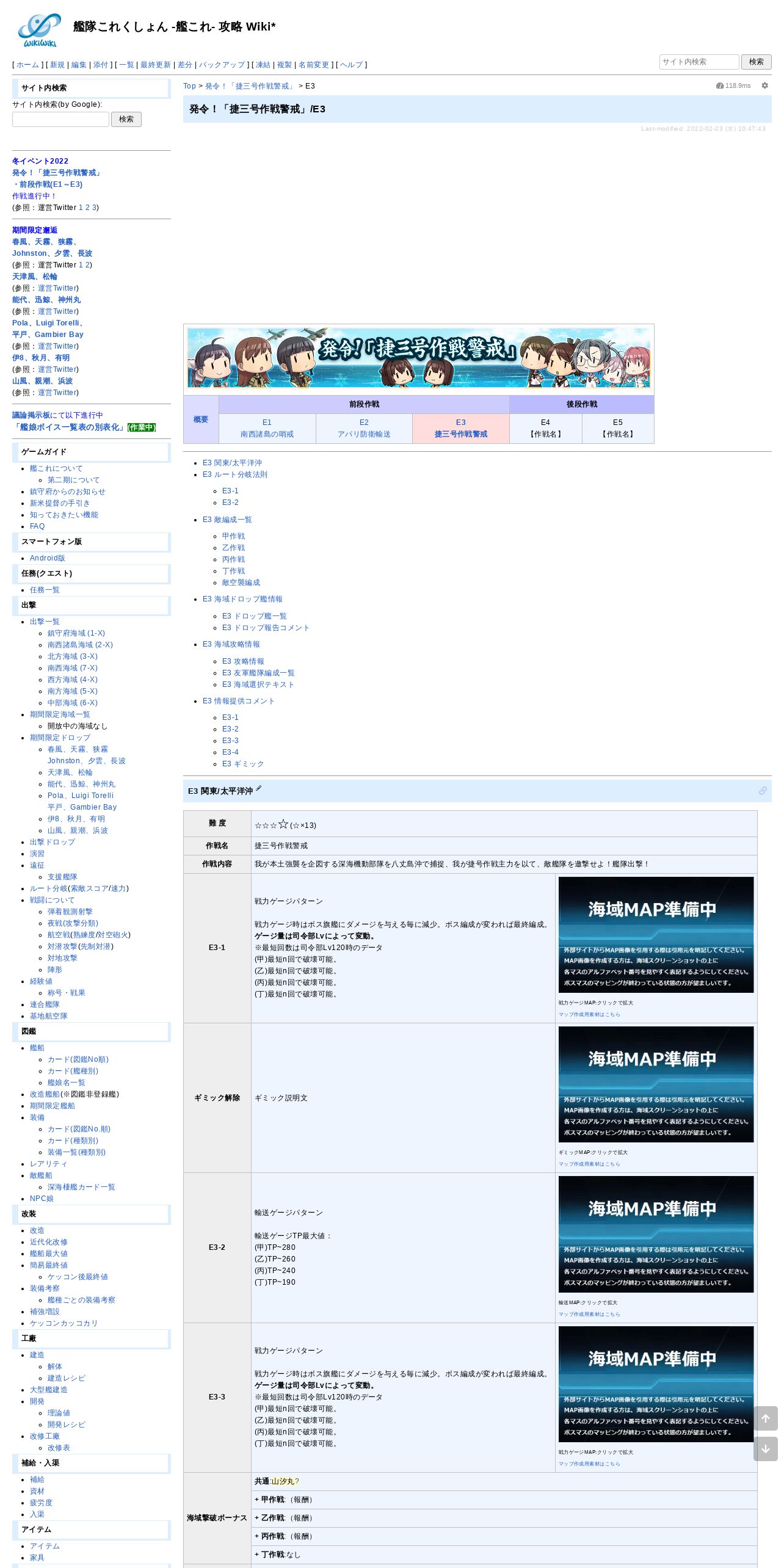The height and width of the screenshot is (1568, 784).
Task: Open sidebar link 期間限定邂逅
Action: [35, 230]
